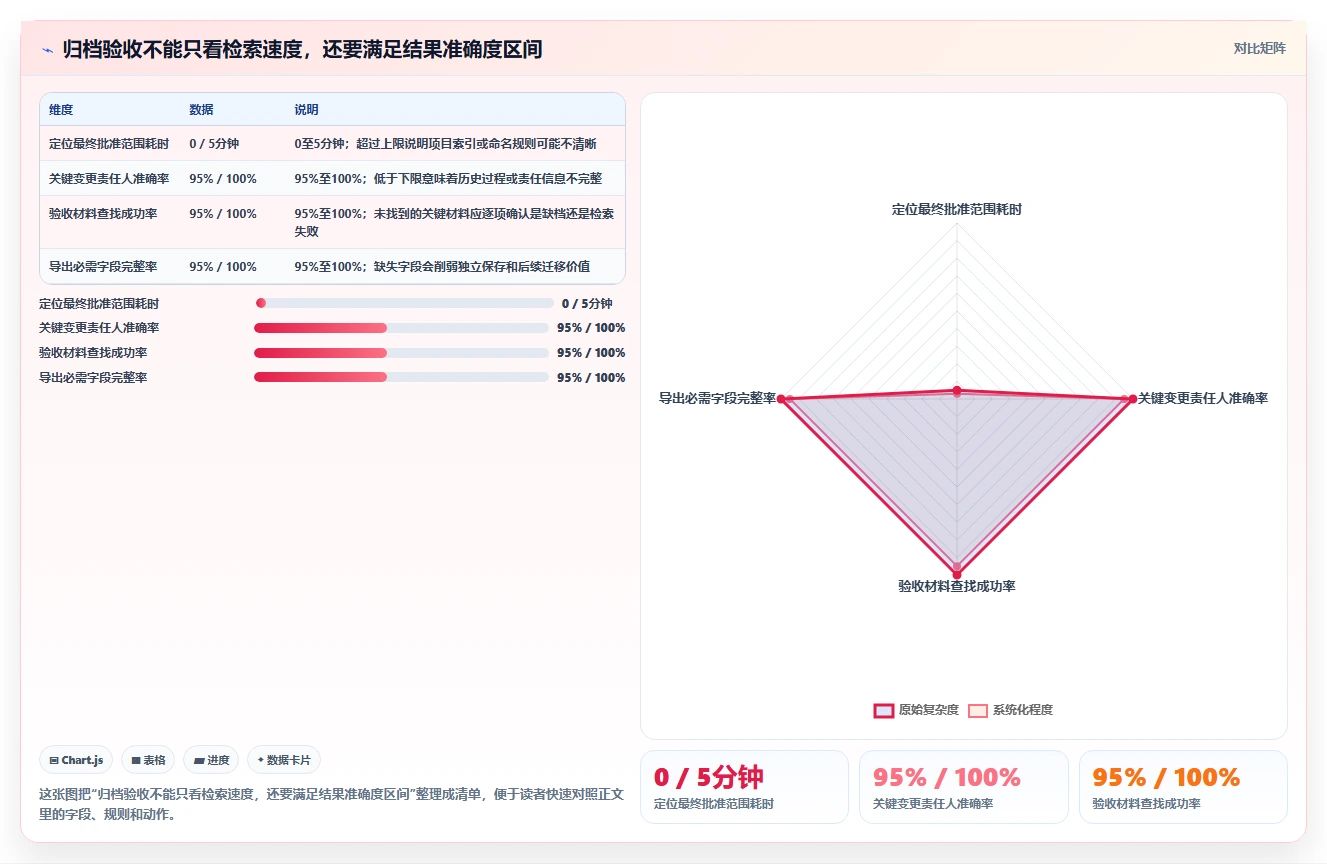Open the 0 / 5分钟 data card
The height and width of the screenshot is (864, 1327).
pos(744,787)
